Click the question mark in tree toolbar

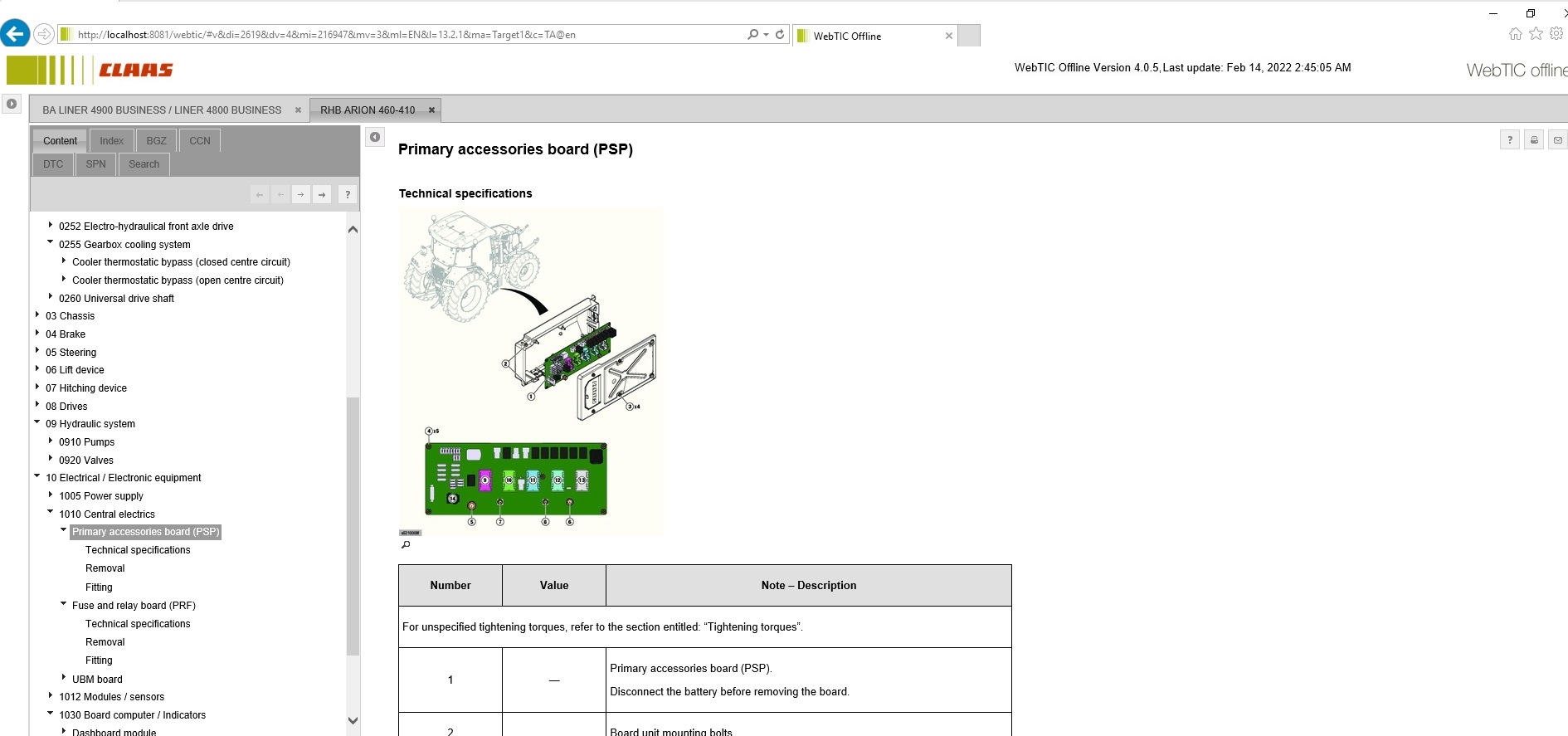(x=348, y=194)
